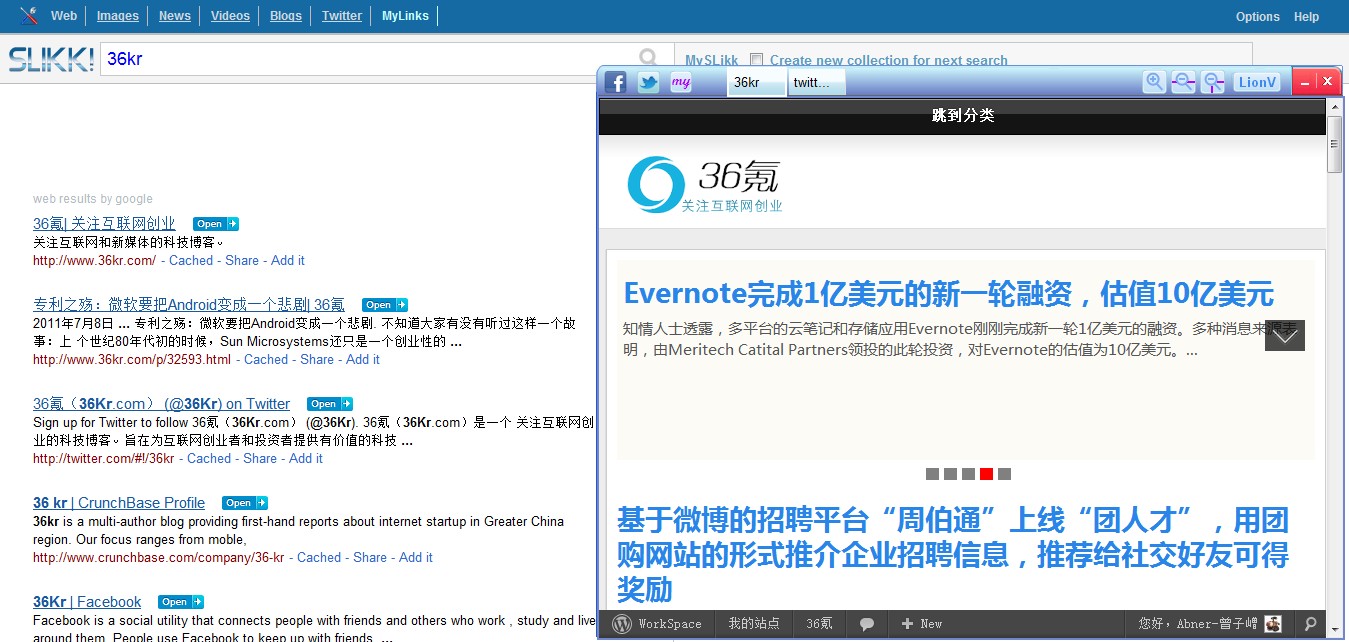Click into the Slikk search input field
The width and height of the screenshot is (1349, 642).
(370, 59)
